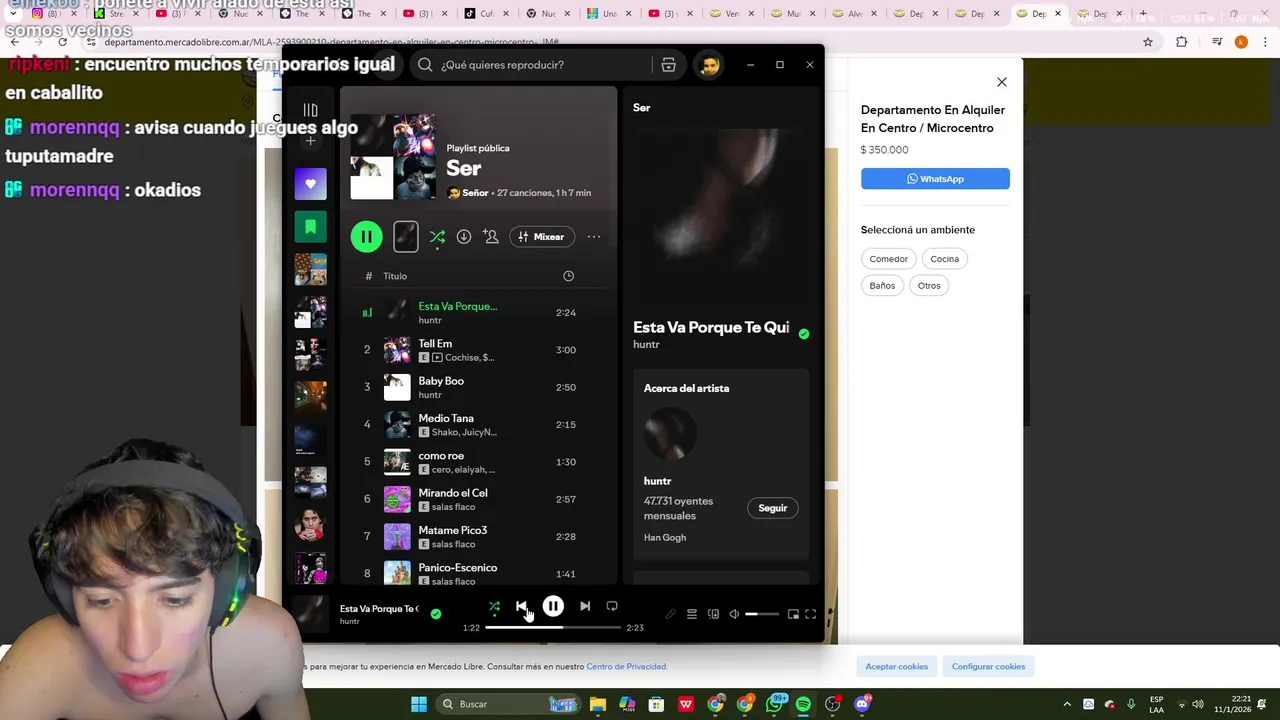Toggle shuffle in the bottom player bar
Screen dimensions: 1280x720
click(494, 606)
